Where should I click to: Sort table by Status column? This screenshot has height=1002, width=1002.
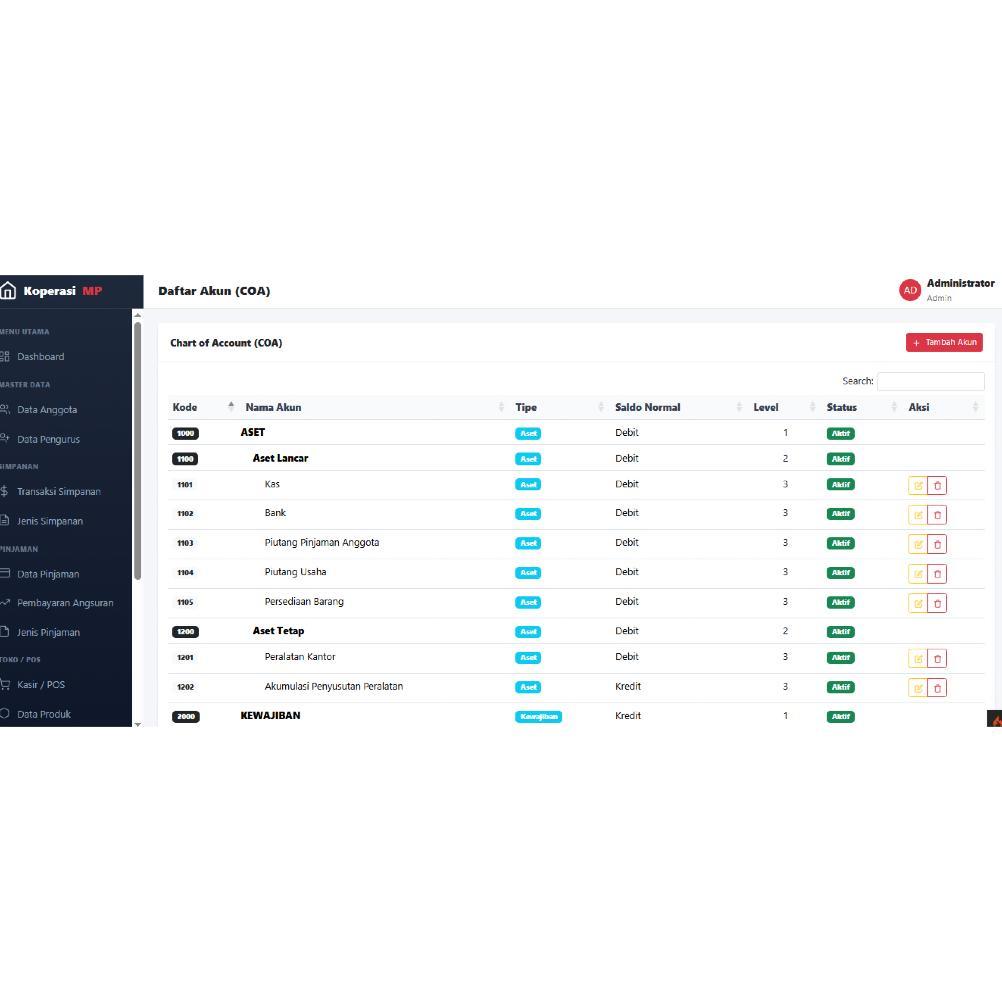point(861,407)
